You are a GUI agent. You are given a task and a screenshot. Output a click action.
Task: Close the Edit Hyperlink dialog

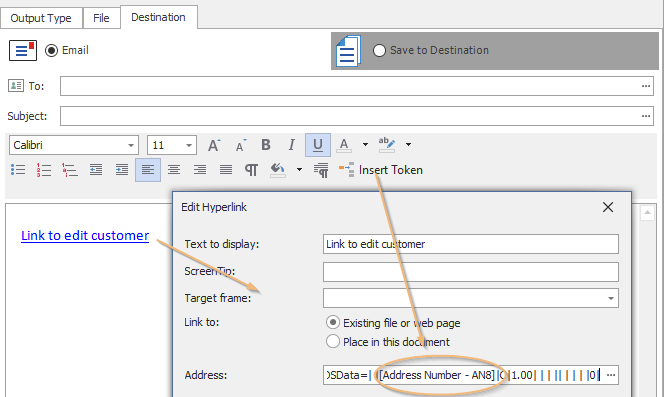[x=608, y=207]
